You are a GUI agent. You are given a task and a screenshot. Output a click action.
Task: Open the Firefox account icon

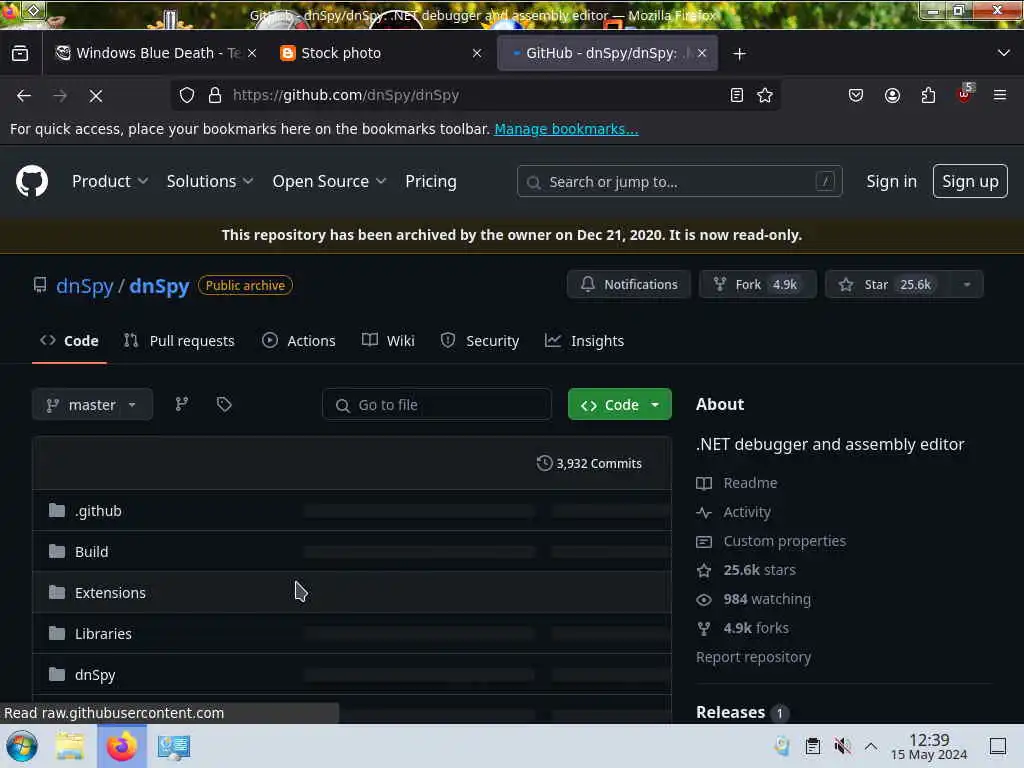point(892,95)
